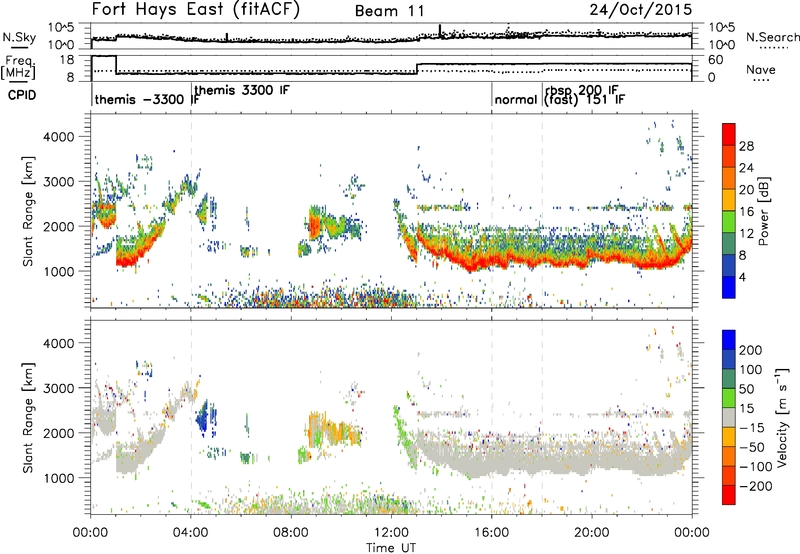The height and width of the screenshot is (554, 800).
Task: Click the 'N.Sky' axis label
Action: (19, 37)
